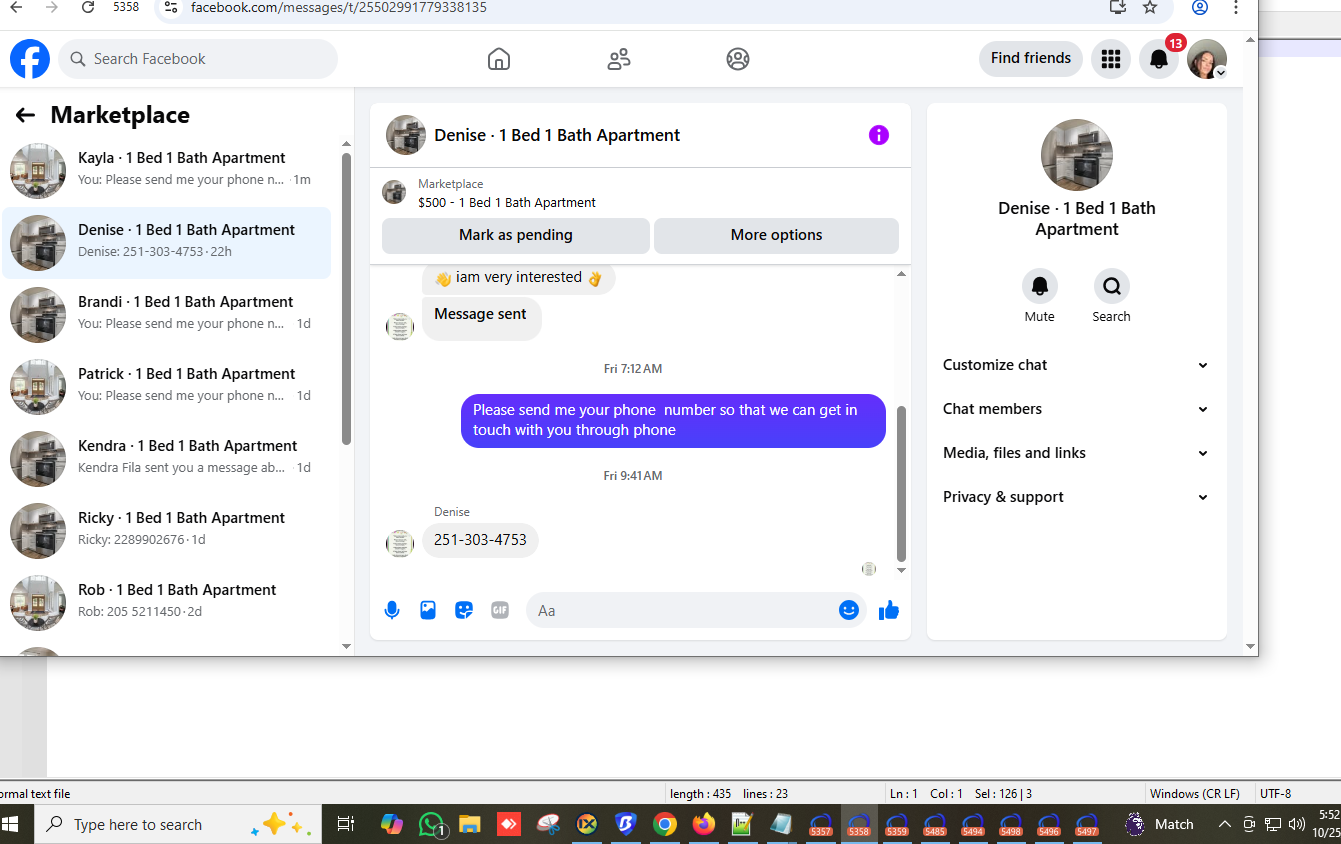Open Task View on the taskbar
This screenshot has height=844, width=1341.
(345, 824)
